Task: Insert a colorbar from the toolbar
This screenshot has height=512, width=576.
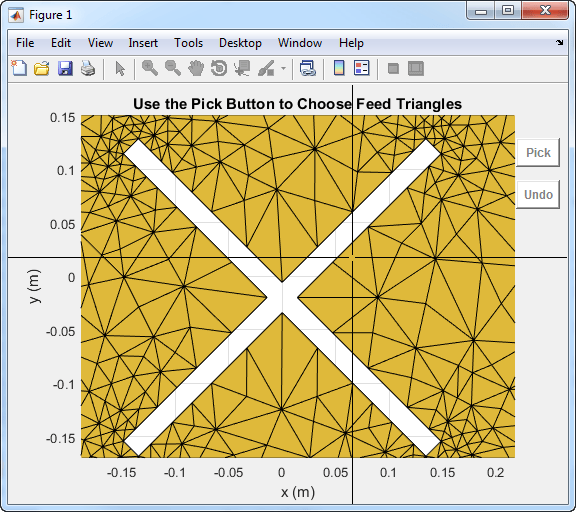Action: [x=339, y=68]
